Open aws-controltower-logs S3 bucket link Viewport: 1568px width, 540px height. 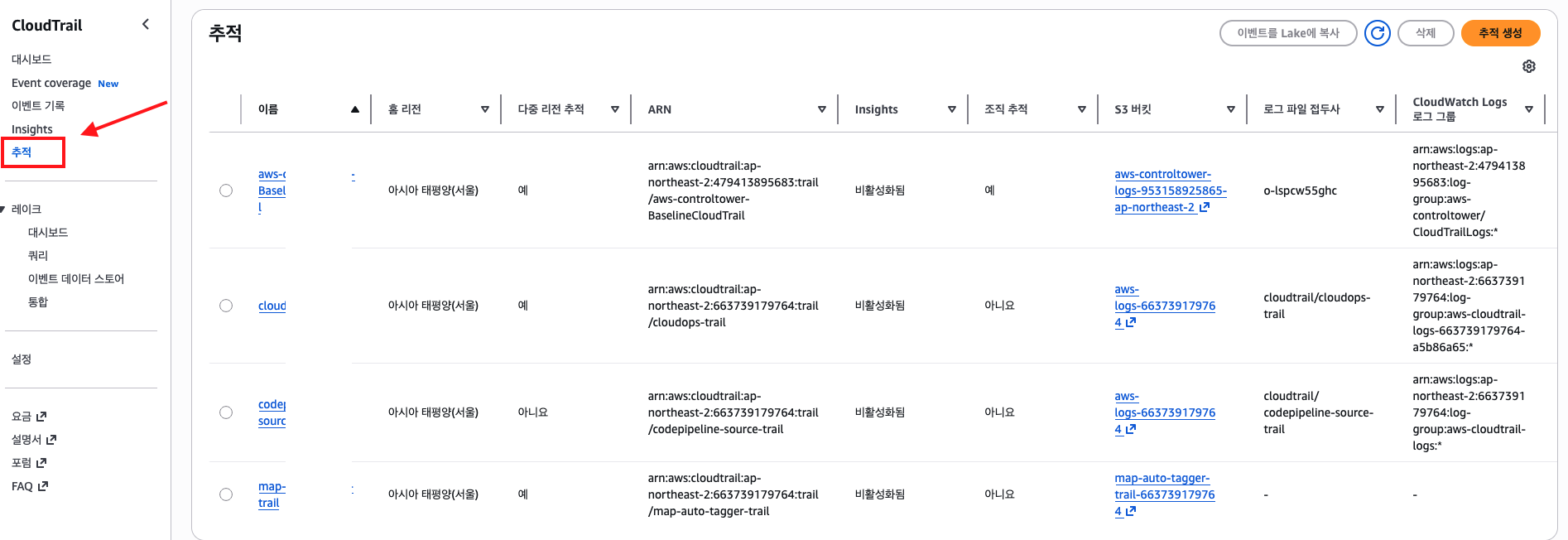[1170, 190]
